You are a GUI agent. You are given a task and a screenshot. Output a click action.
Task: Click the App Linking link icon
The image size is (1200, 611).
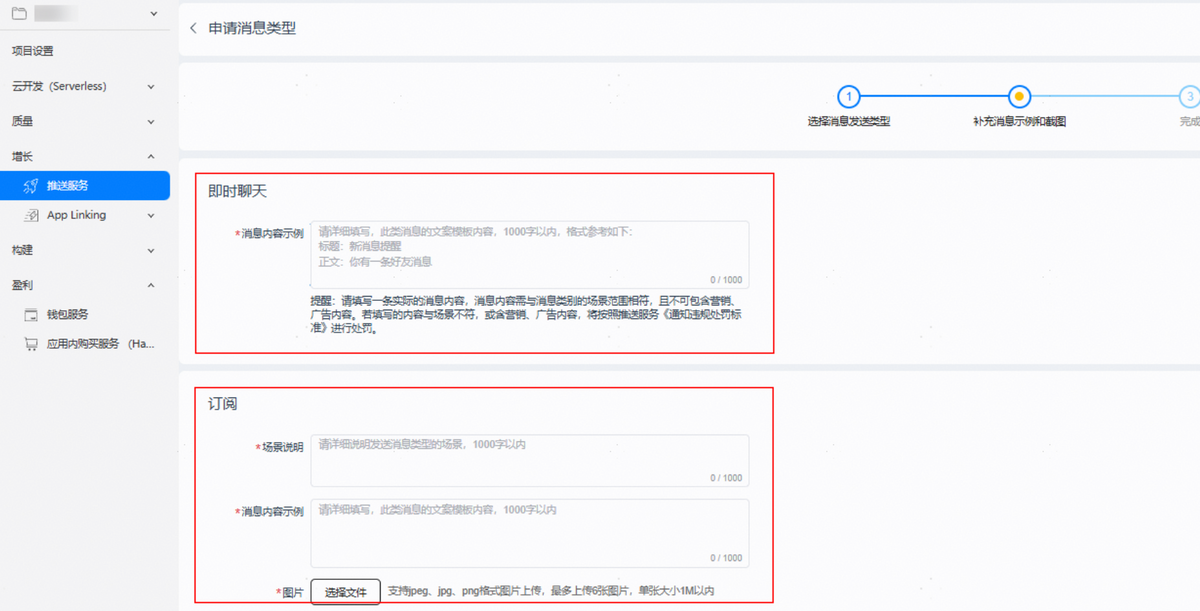click(x=31, y=215)
